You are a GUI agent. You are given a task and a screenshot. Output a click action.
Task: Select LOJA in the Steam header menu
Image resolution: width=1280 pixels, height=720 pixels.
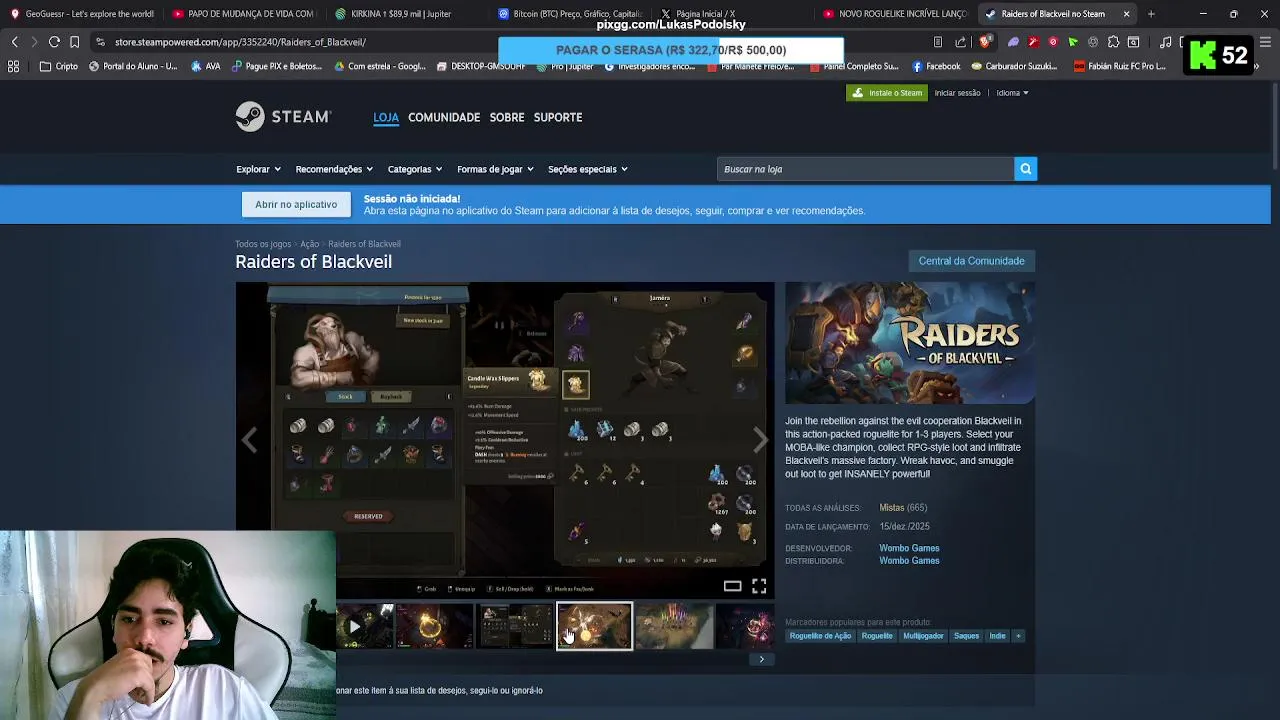(386, 117)
